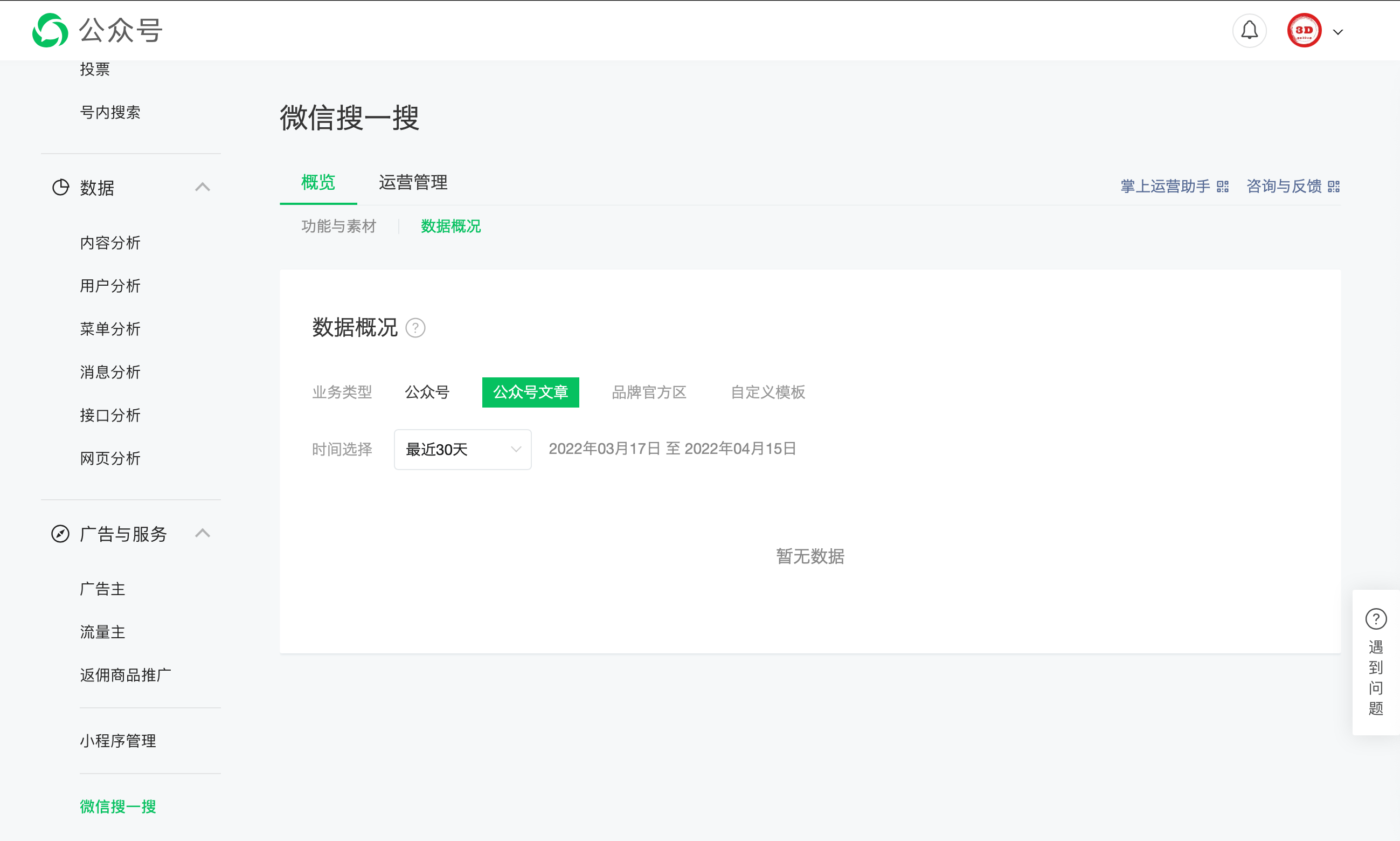Open the notification bell
Screen dimensions: 1400x841
click(x=1249, y=31)
